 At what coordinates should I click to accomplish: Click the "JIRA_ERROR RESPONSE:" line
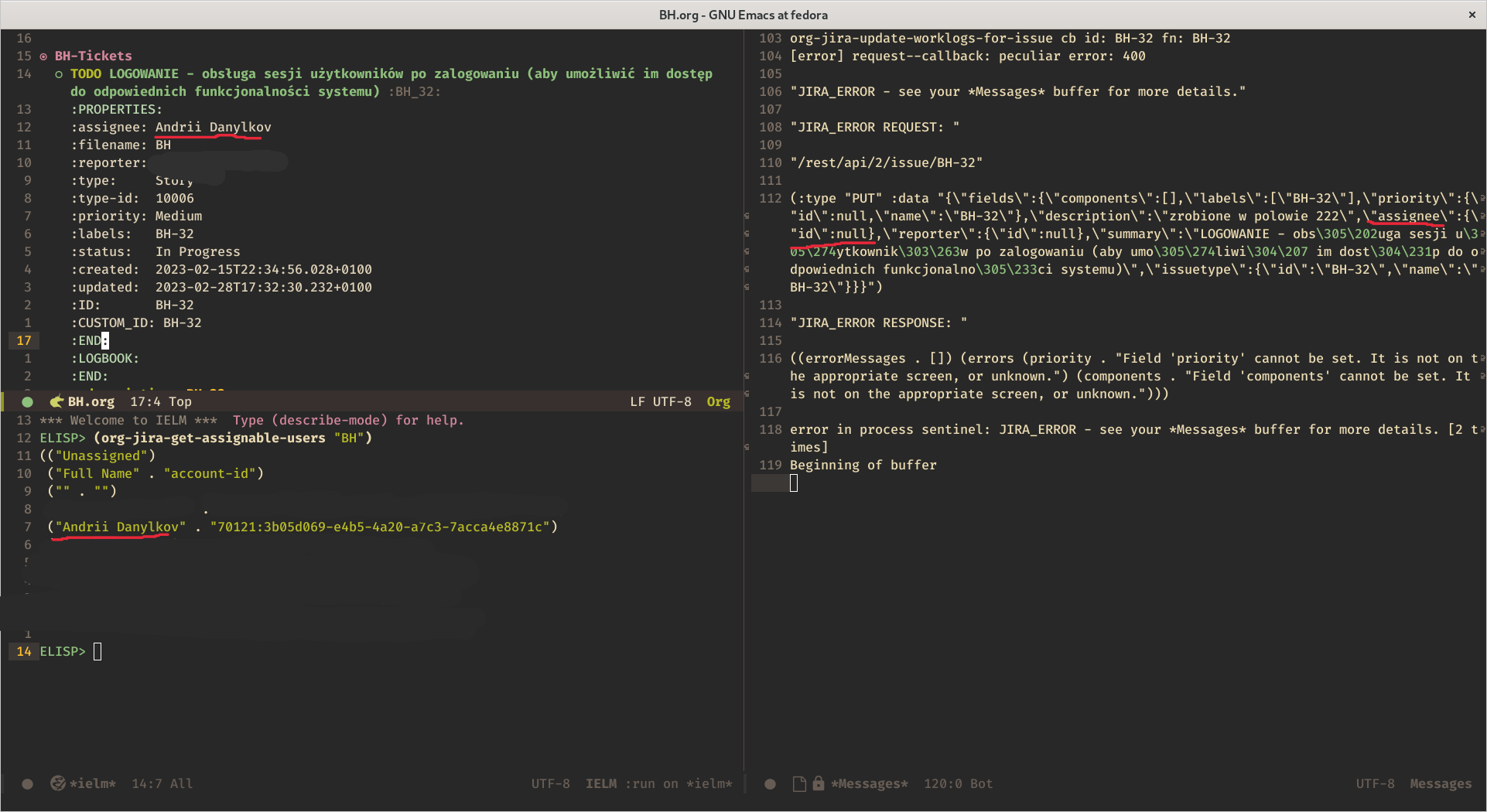(878, 322)
